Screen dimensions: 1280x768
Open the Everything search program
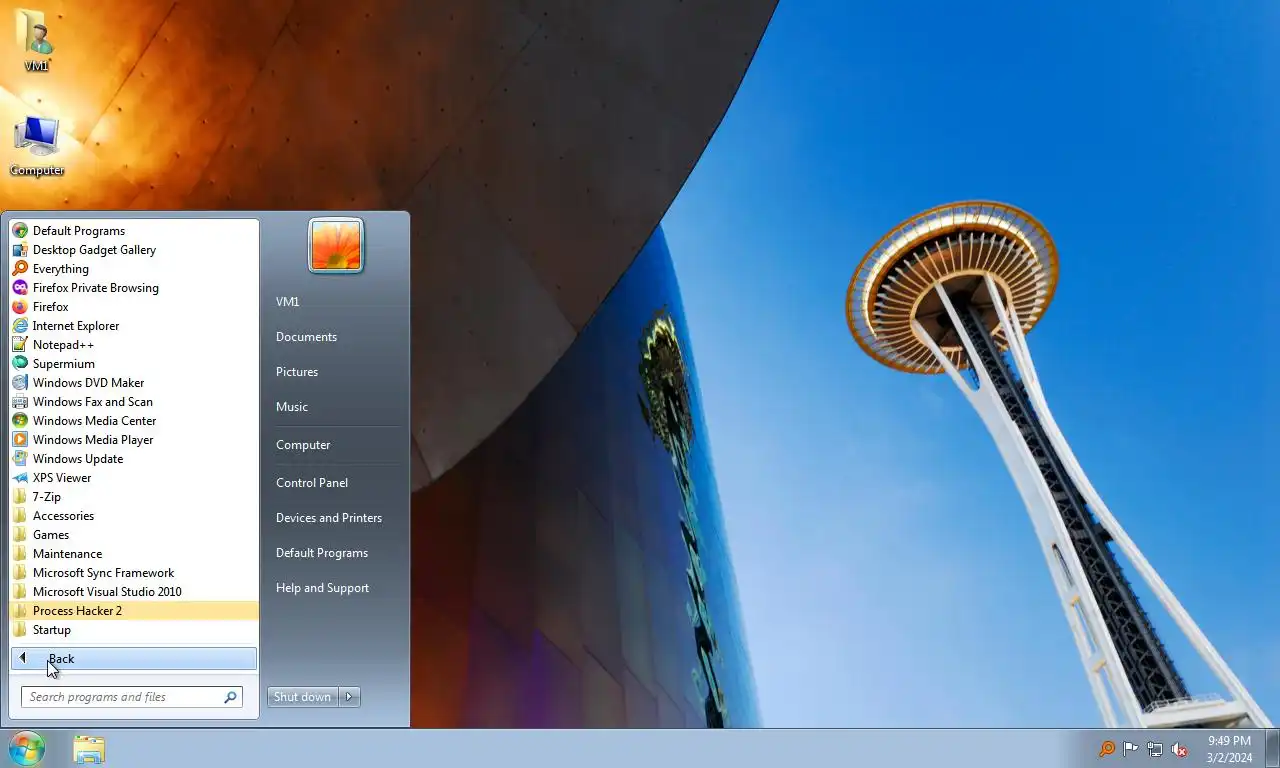[134, 269]
